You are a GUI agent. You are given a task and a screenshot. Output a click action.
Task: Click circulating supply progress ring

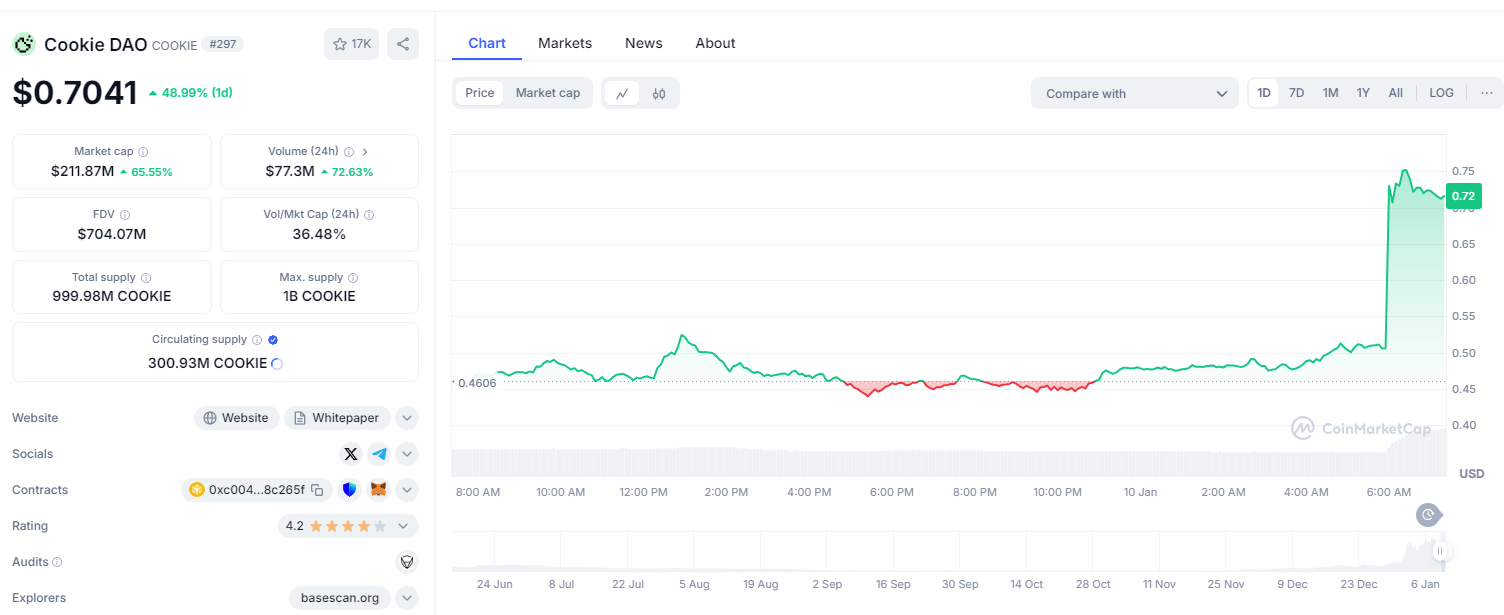[277, 364]
